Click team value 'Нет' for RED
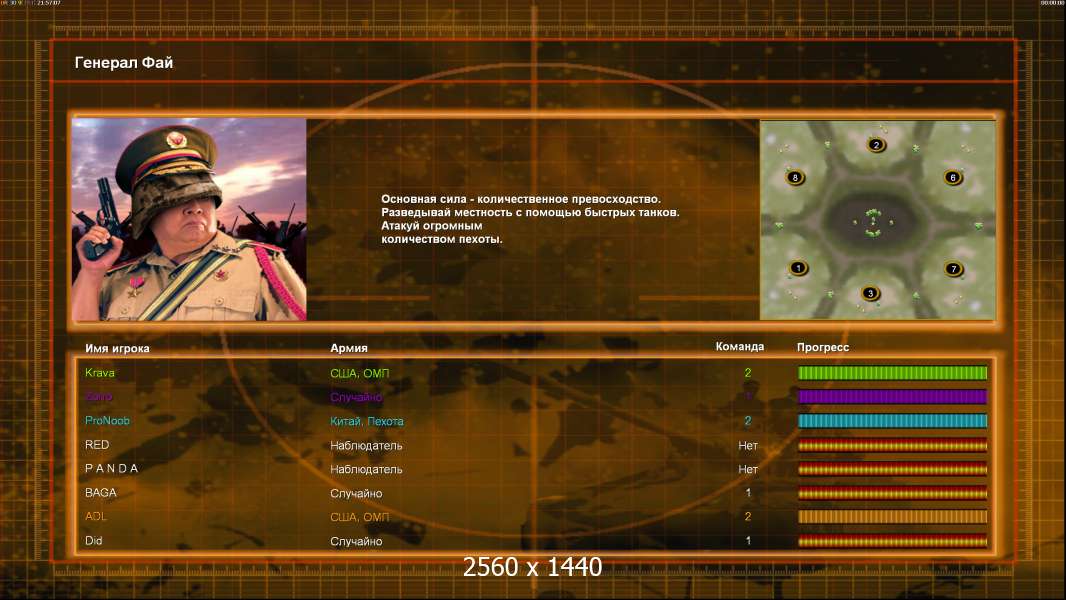Viewport: 1066px width, 600px height. tap(748, 445)
